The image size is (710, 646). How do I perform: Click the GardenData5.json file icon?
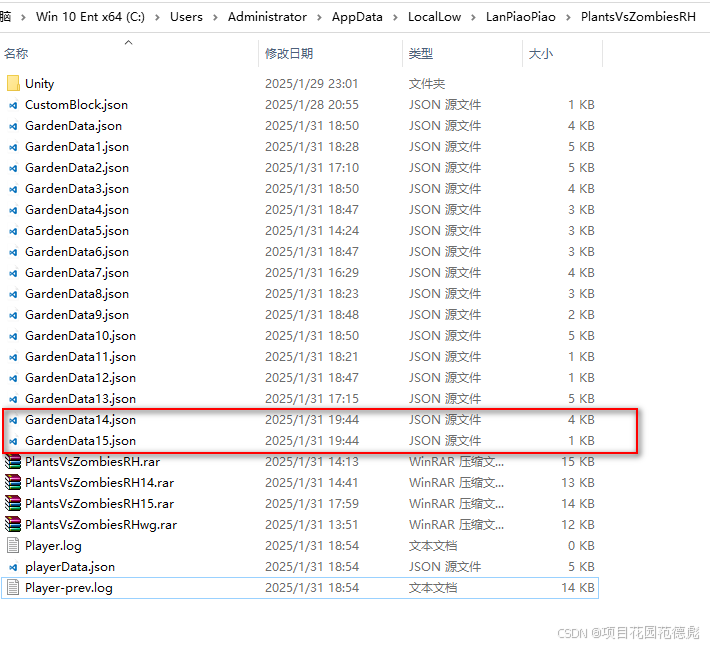[x=13, y=231]
